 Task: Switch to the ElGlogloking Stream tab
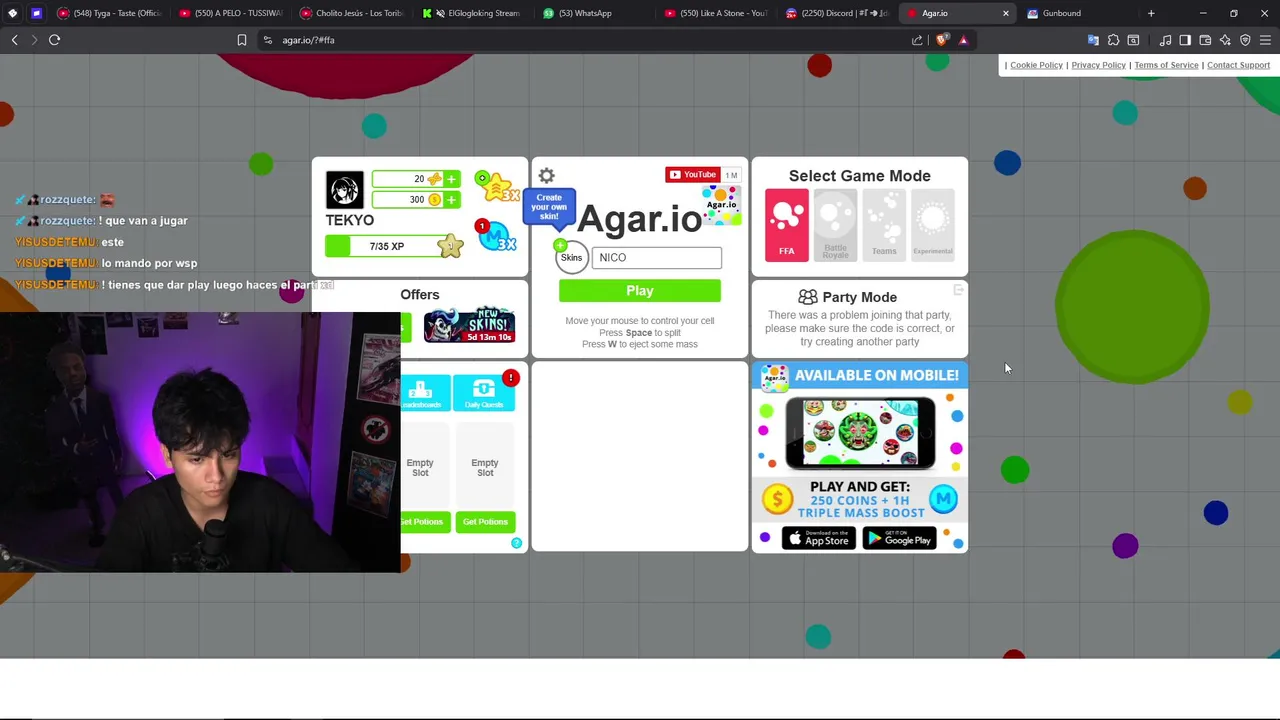(473, 13)
